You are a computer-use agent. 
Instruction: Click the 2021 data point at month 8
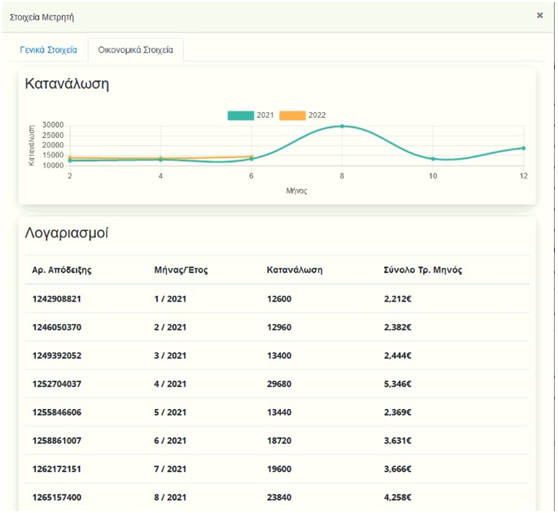tap(342, 126)
